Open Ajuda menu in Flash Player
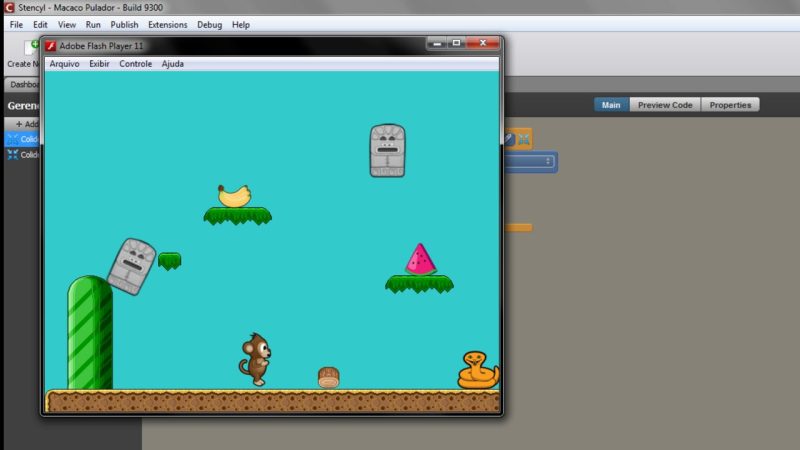This screenshot has width=800, height=450. click(x=172, y=64)
